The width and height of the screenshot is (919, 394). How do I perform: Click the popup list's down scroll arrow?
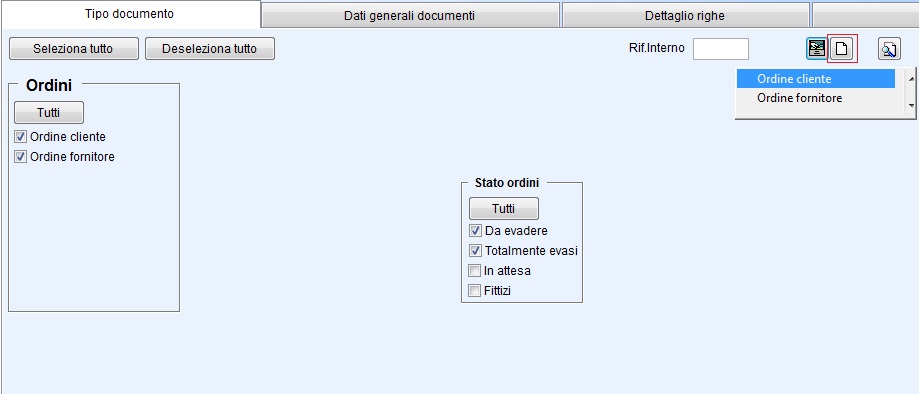pyautogui.click(x=911, y=106)
